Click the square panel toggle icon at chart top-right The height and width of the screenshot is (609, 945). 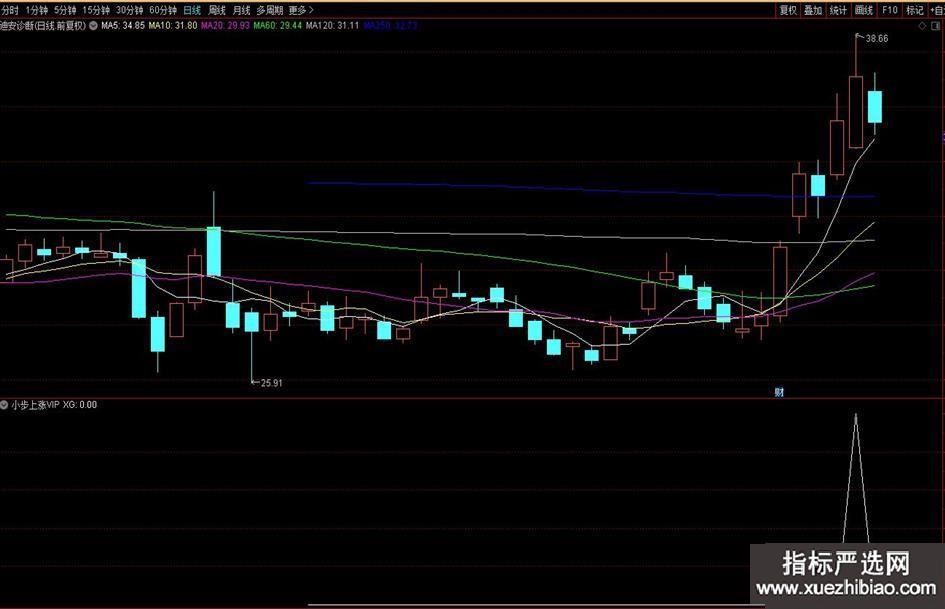click(x=936, y=26)
